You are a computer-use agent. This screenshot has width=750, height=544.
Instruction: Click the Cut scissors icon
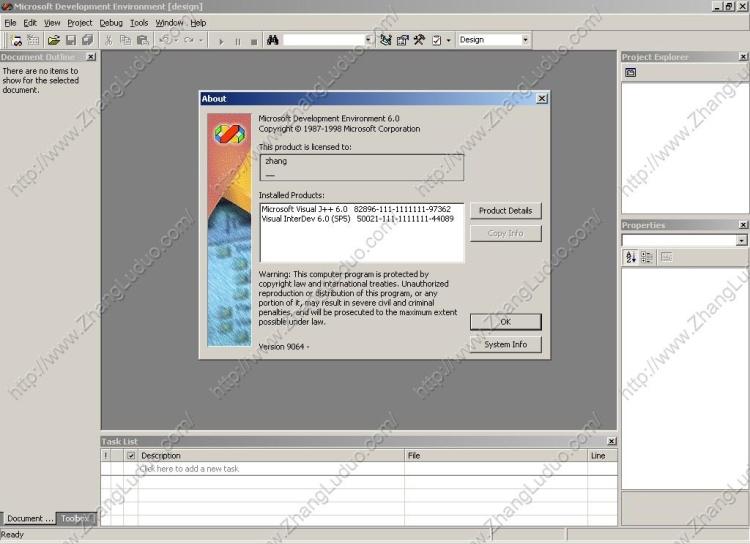pyautogui.click(x=109, y=40)
